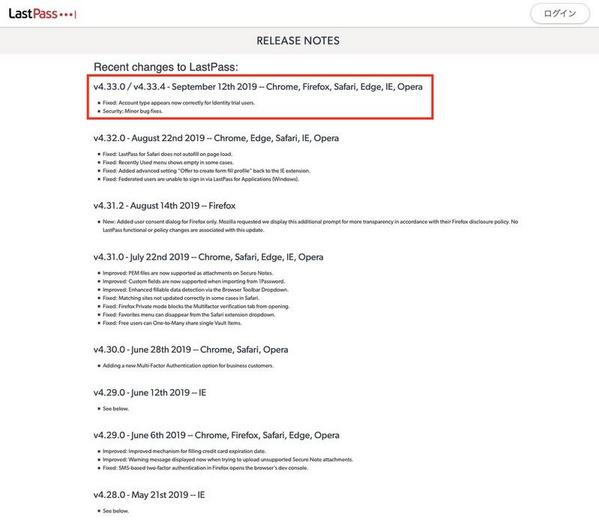Image resolution: width=599 pixels, height=528 pixels.
Task: Click the LastPass logo
Action: 42,14
